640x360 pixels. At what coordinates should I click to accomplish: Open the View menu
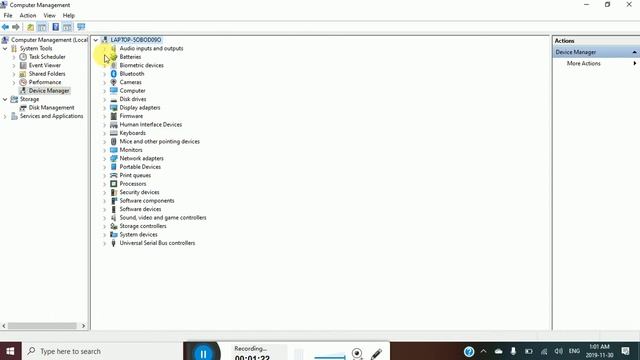click(x=49, y=16)
